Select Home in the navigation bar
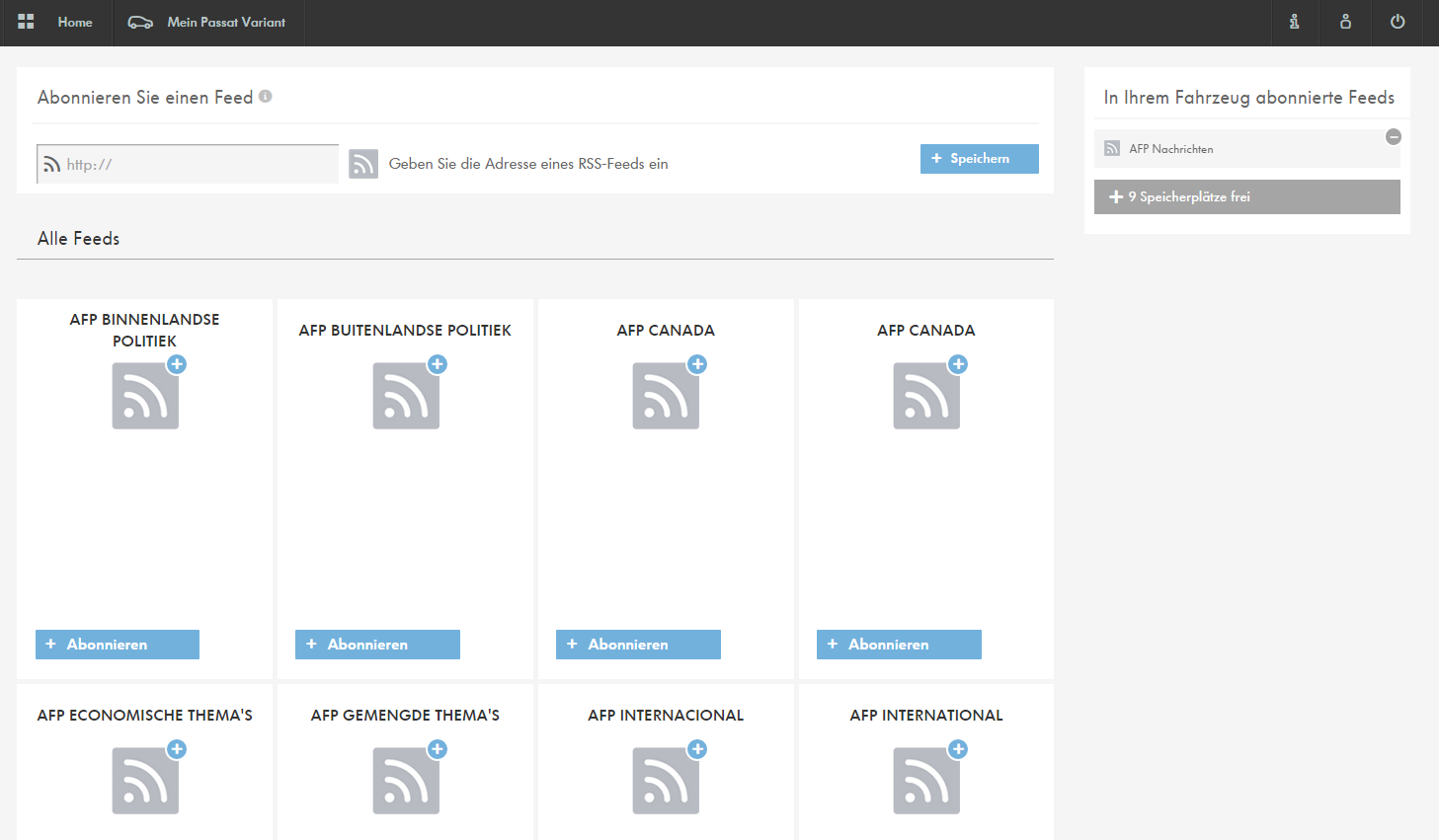 tap(74, 22)
